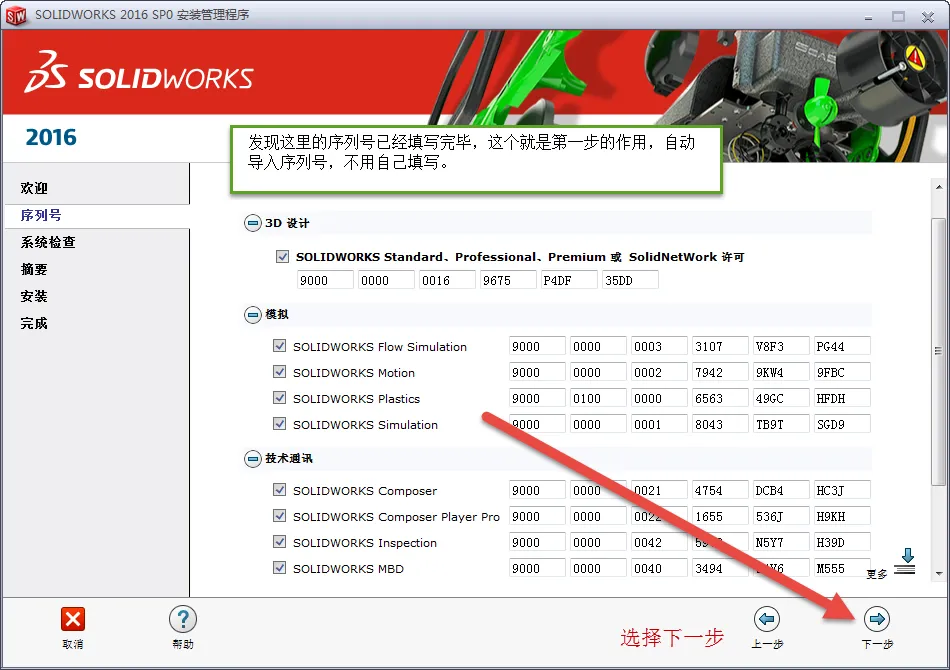Screen dimensions: 950x670
Task: Select 完成 in the sidebar
Action: [x=34, y=323]
